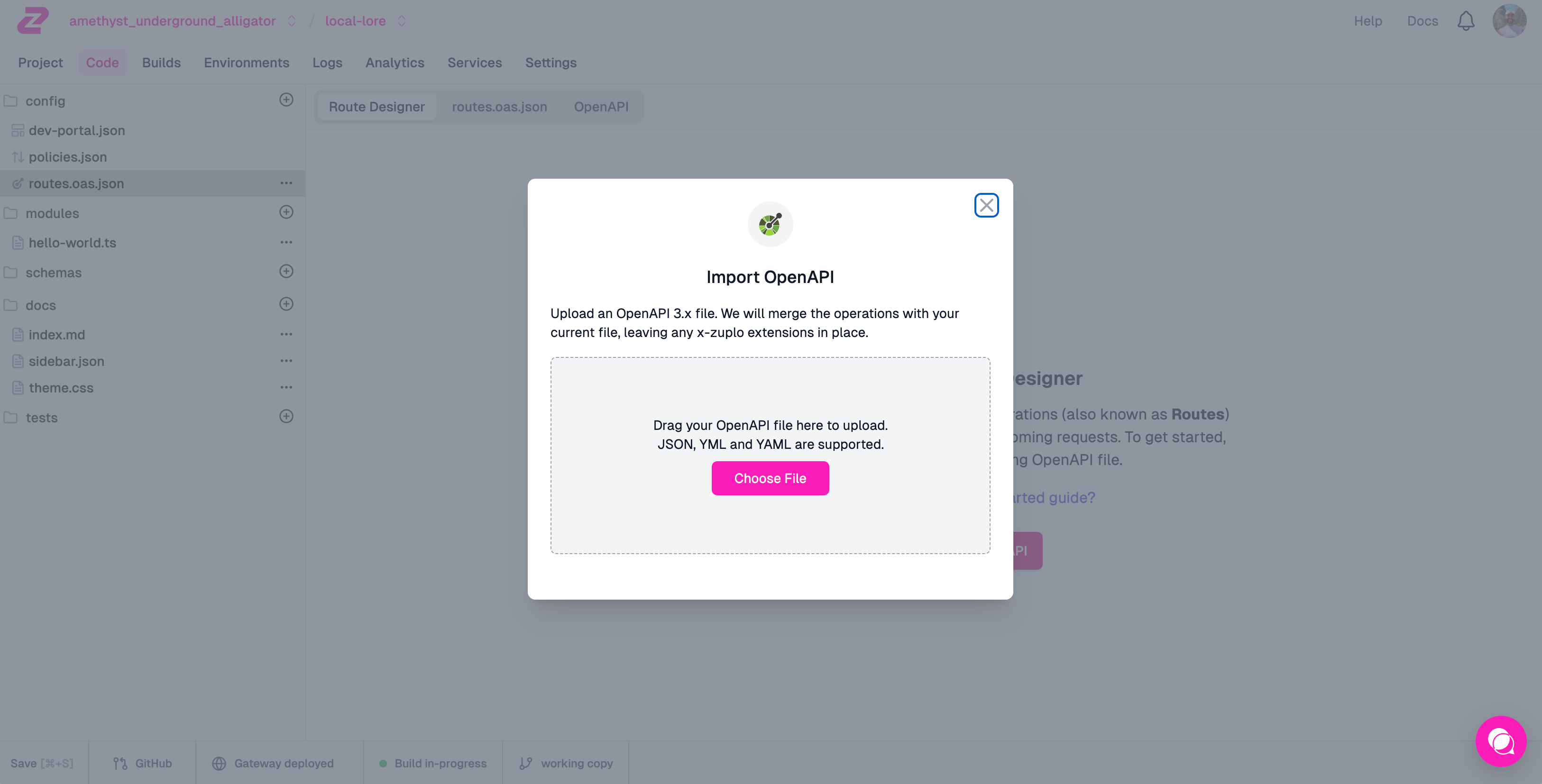Toggle visibility of tests folder
The image size is (1542, 784).
10,416
